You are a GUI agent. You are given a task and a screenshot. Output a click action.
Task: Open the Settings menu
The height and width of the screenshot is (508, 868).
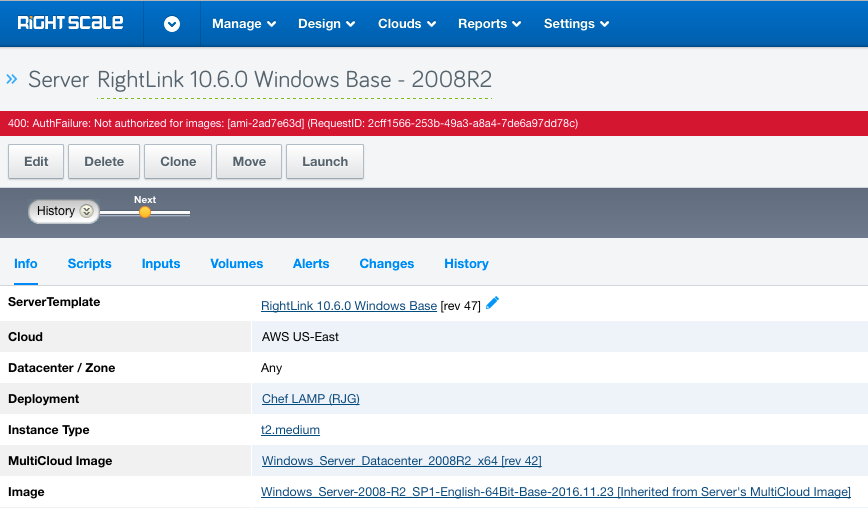(x=576, y=24)
